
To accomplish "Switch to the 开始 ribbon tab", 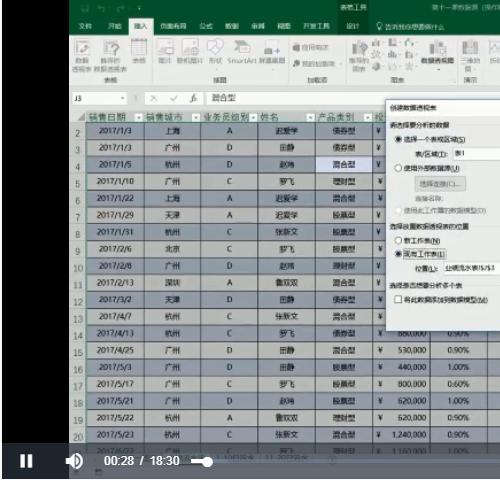I will point(114,26).
